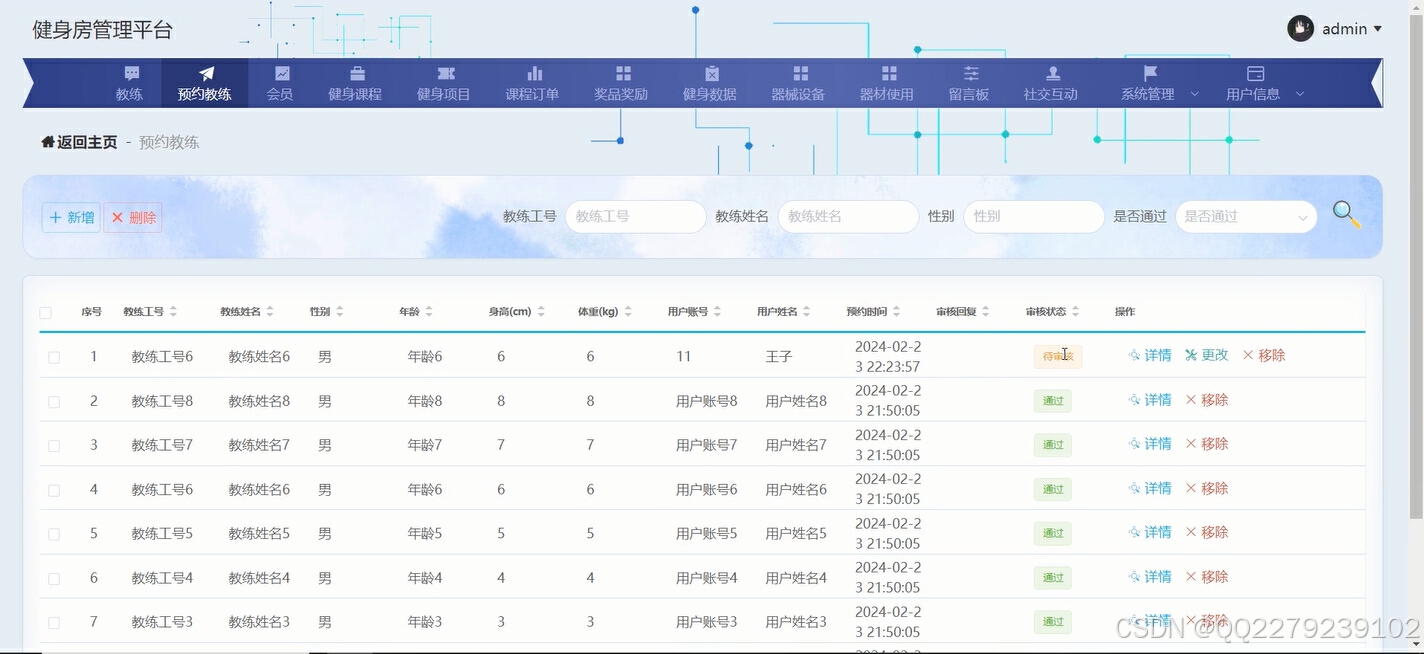Image resolution: width=1424 pixels, height=654 pixels.
Task: Click the 课程订单 icon
Action: (534, 83)
